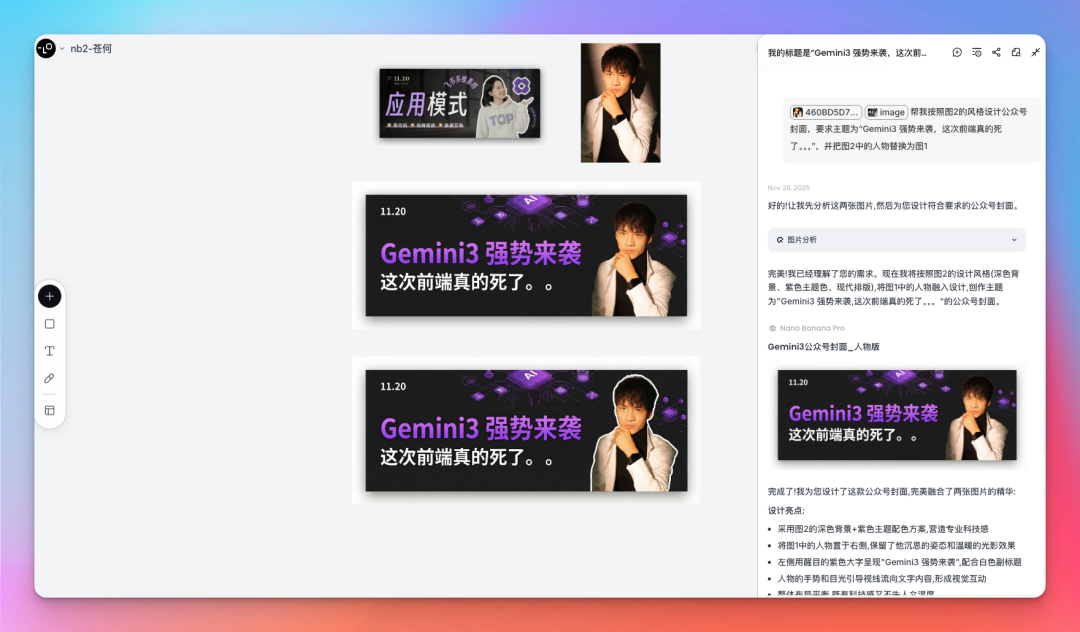This screenshot has width=1080, height=632.
Task: Click the bullet starting 将图1中的人物置于右侧
Action: 896,546
